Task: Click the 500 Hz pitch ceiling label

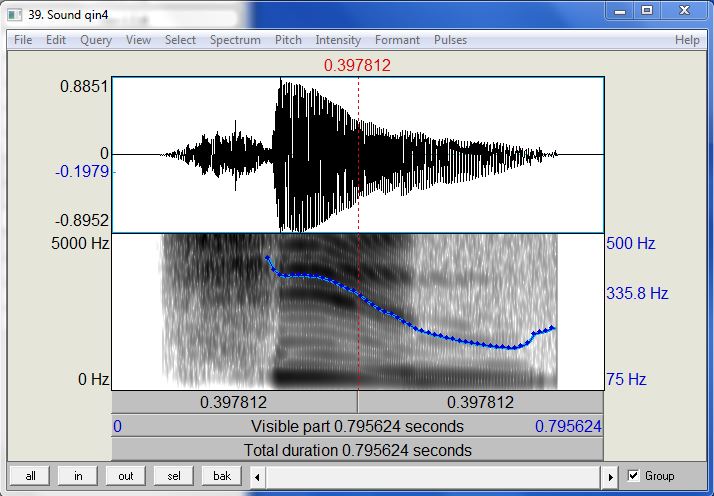Action: (x=631, y=243)
